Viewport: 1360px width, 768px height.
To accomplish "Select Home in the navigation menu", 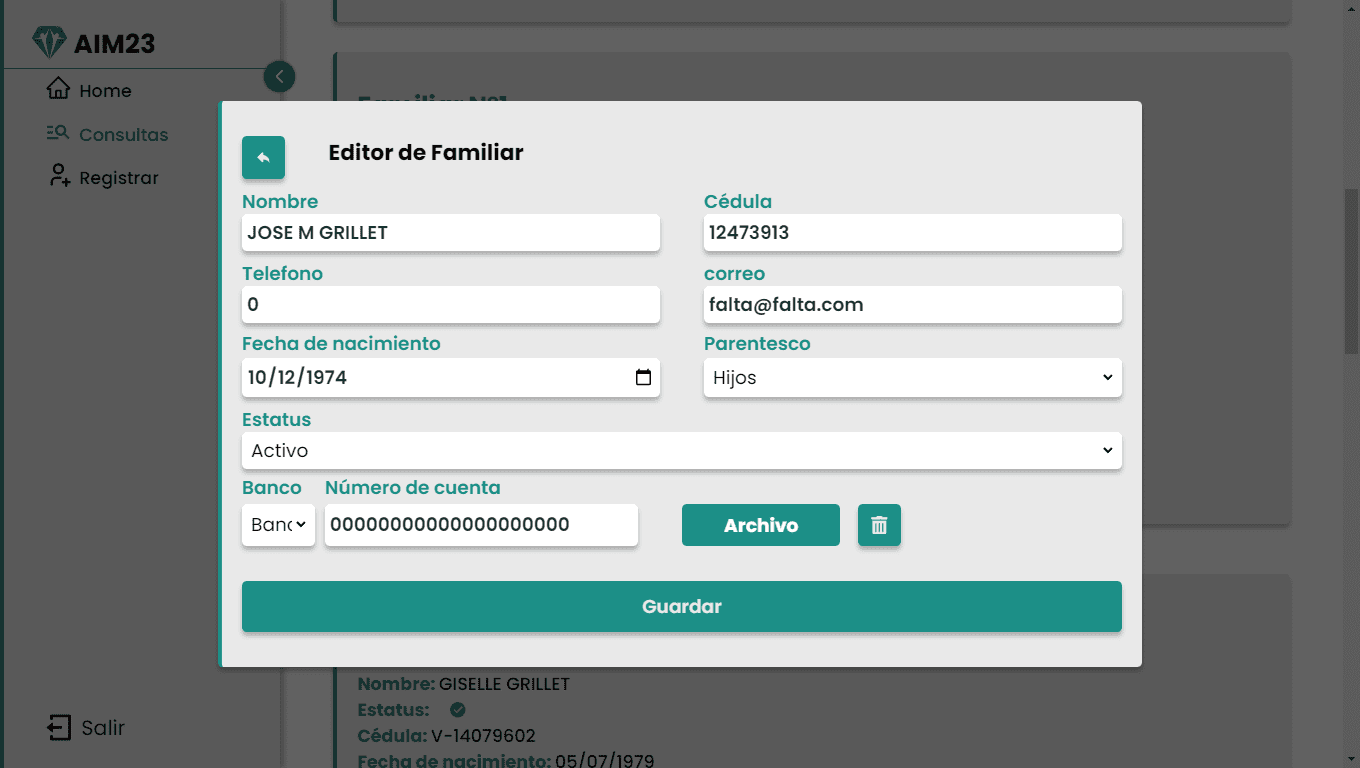I will 104,90.
